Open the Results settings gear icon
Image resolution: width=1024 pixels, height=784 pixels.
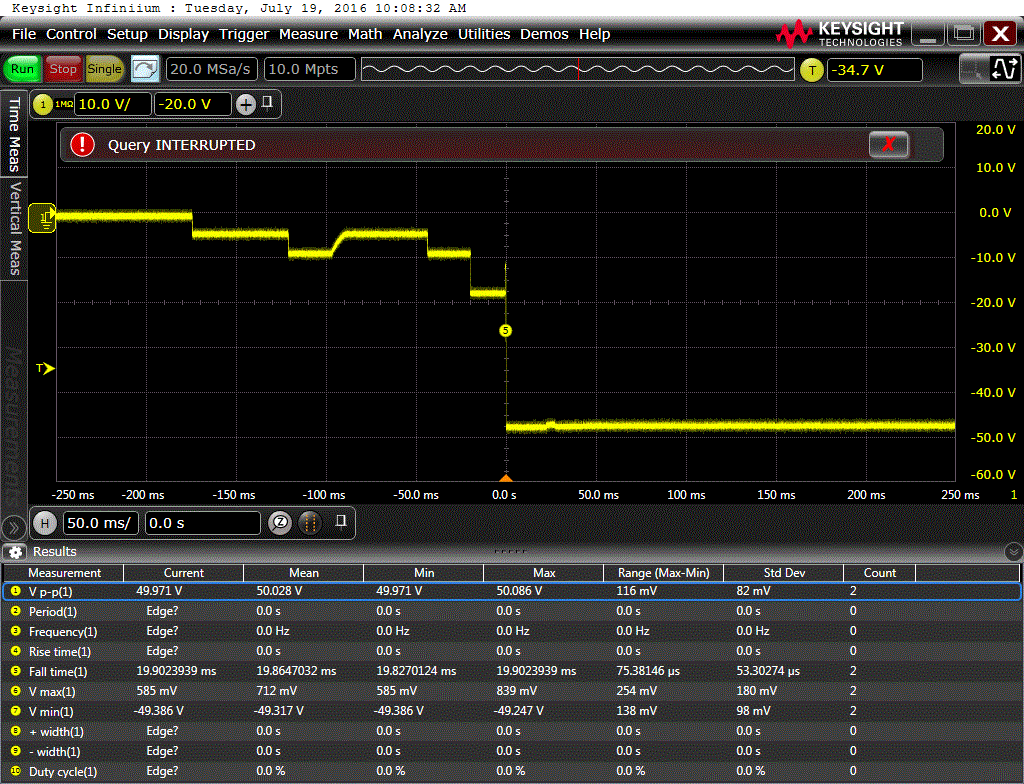(15, 552)
